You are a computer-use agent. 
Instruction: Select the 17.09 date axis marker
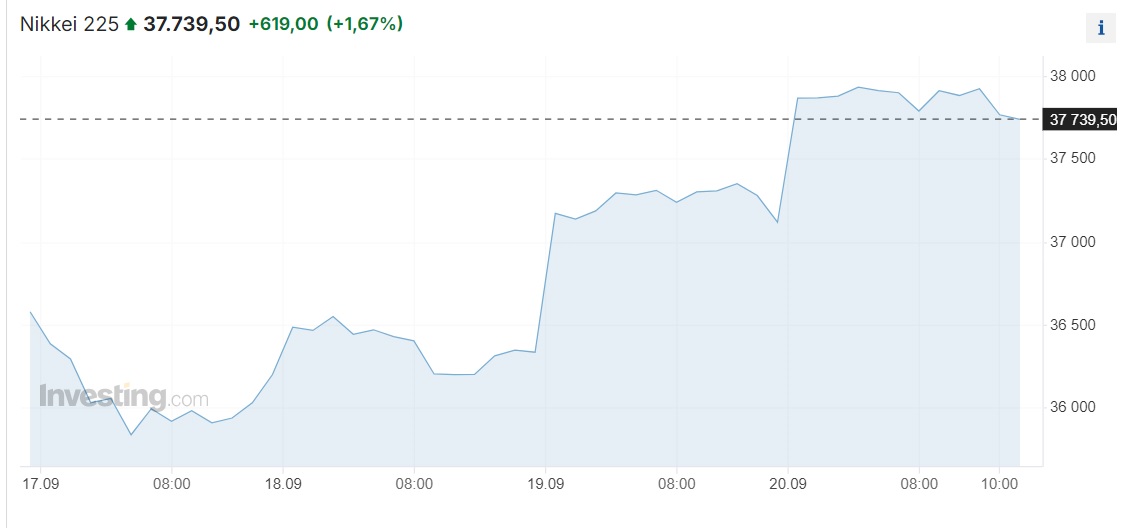[40, 484]
